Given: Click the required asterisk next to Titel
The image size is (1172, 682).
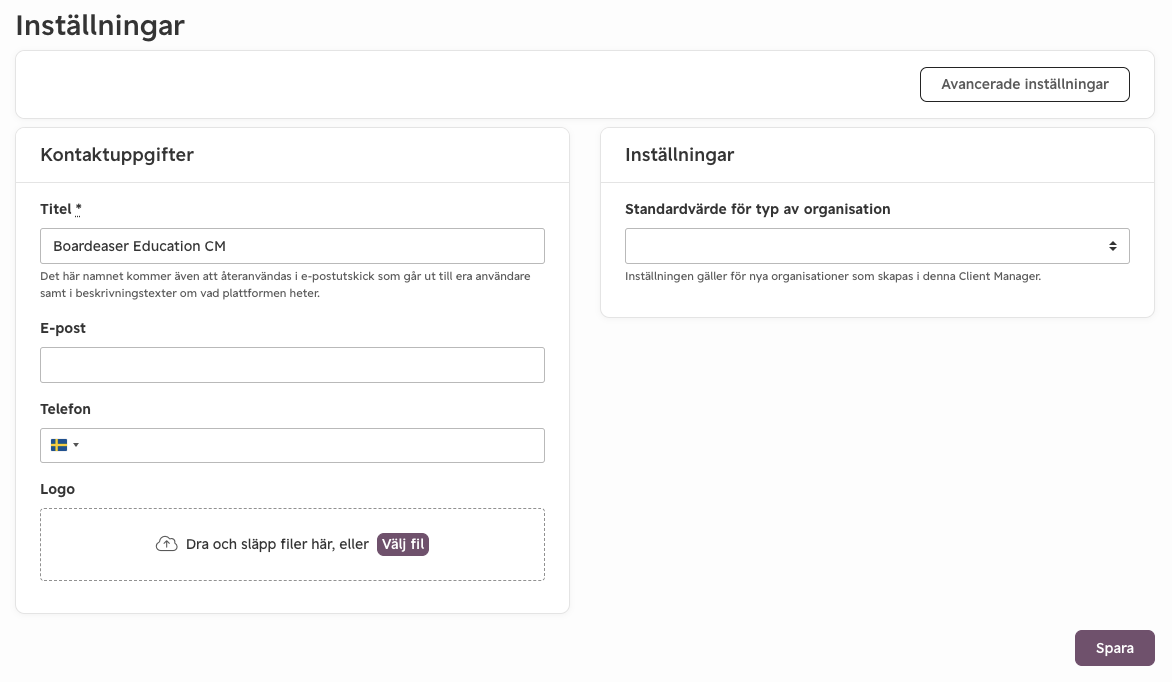Looking at the screenshot, I should point(78,209).
